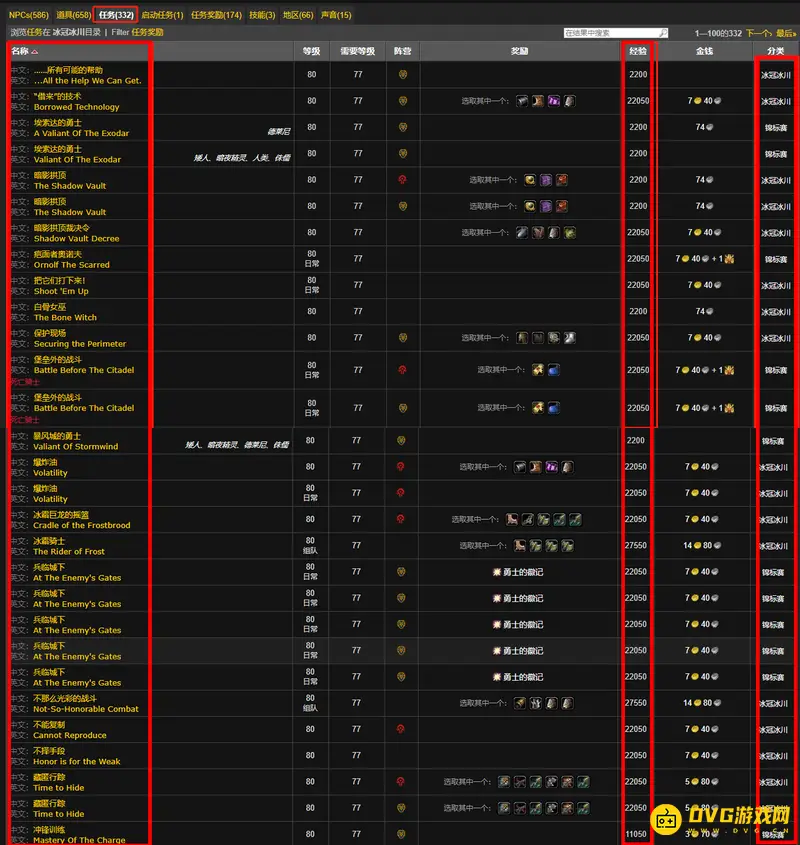Click the last reward icon in Borrowed Technology row
The height and width of the screenshot is (845, 800).
point(570,101)
